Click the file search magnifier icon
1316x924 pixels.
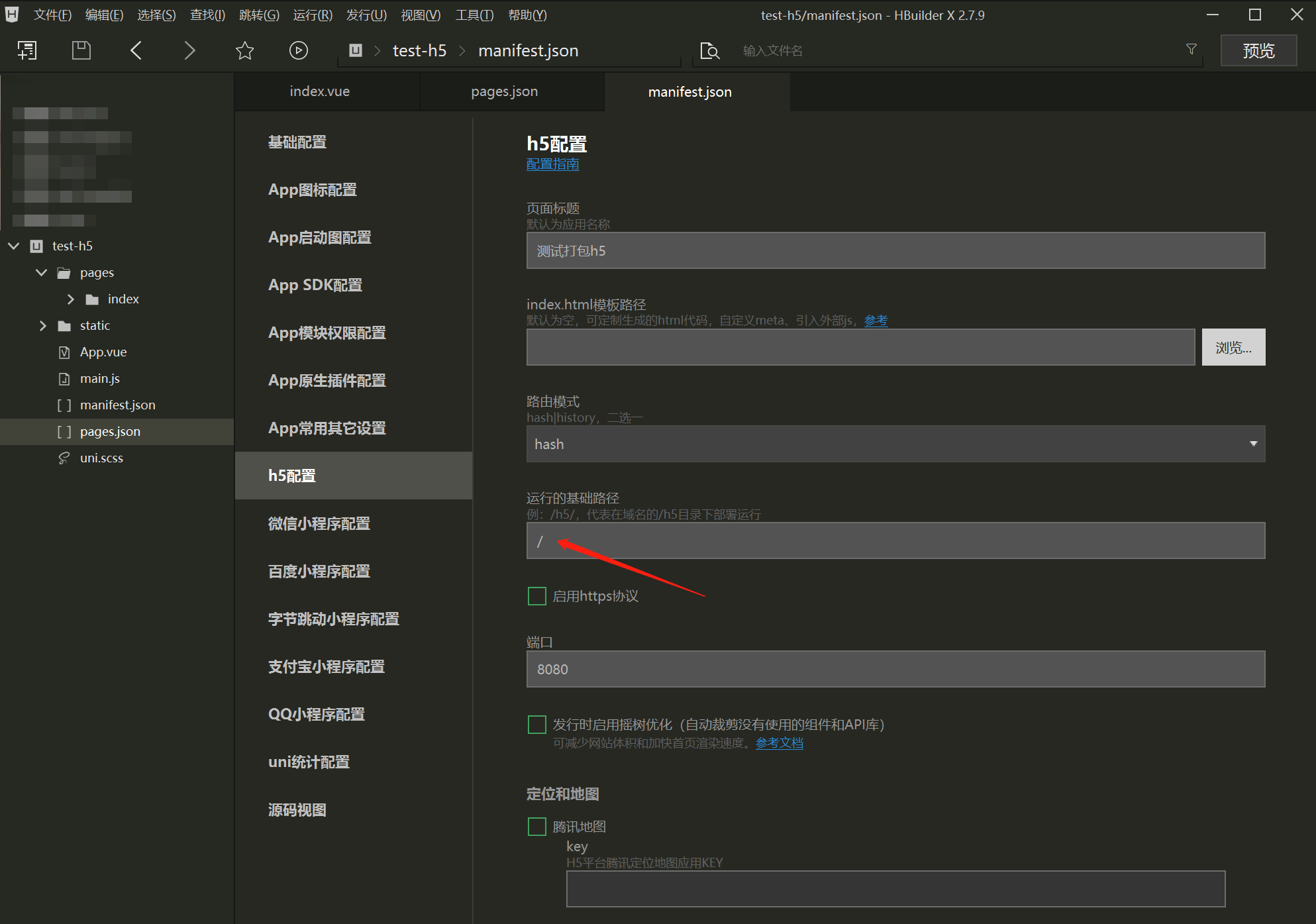(709, 50)
